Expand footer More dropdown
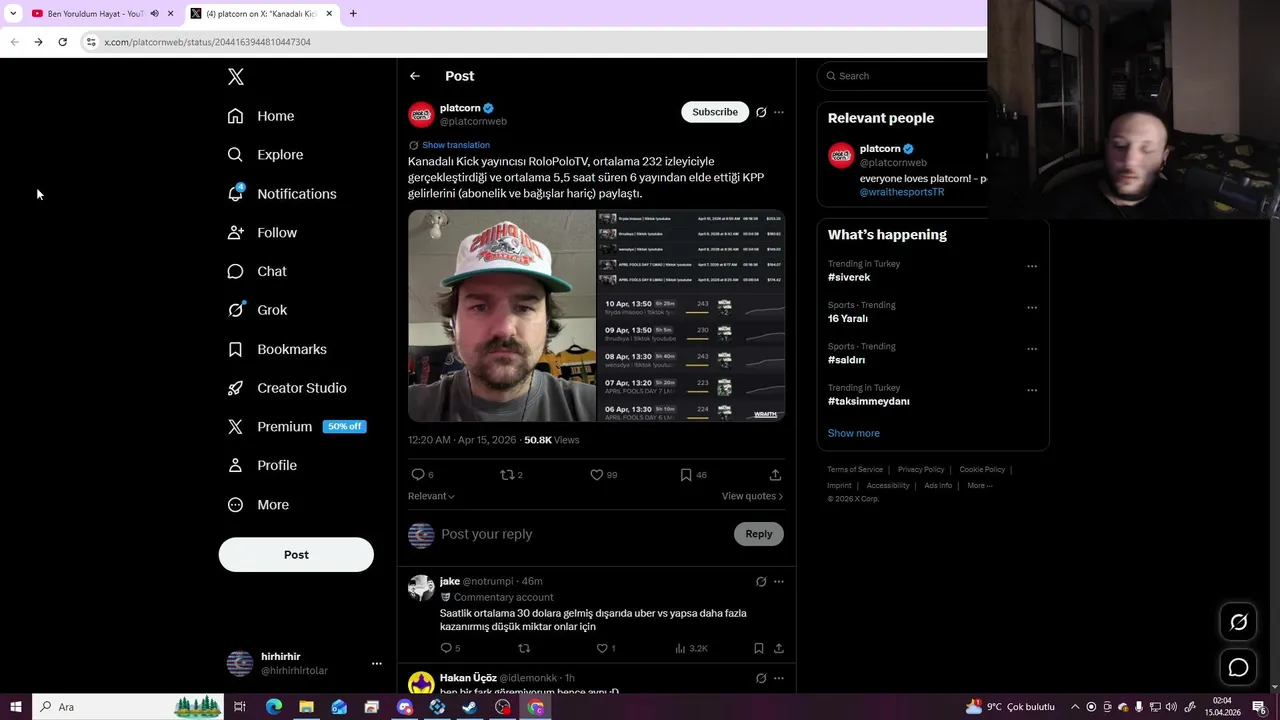 point(979,485)
